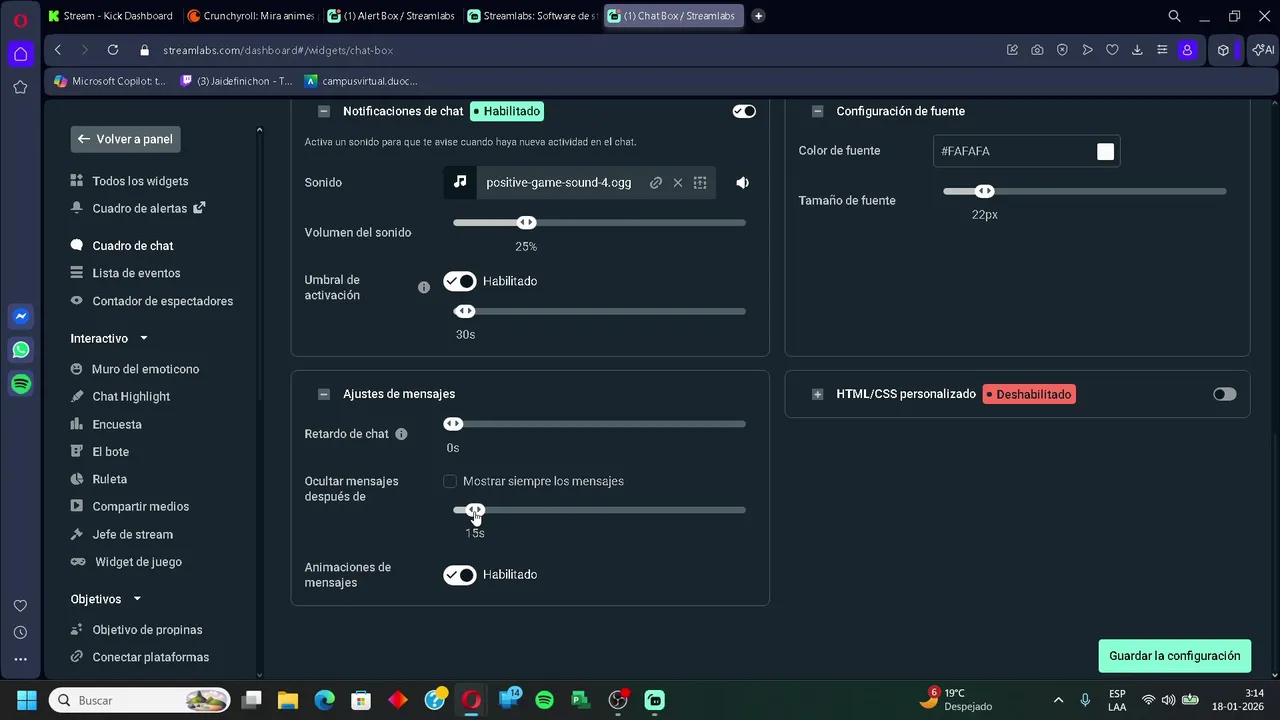
Task: Click the Windows taskbar search box
Action: point(140,700)
